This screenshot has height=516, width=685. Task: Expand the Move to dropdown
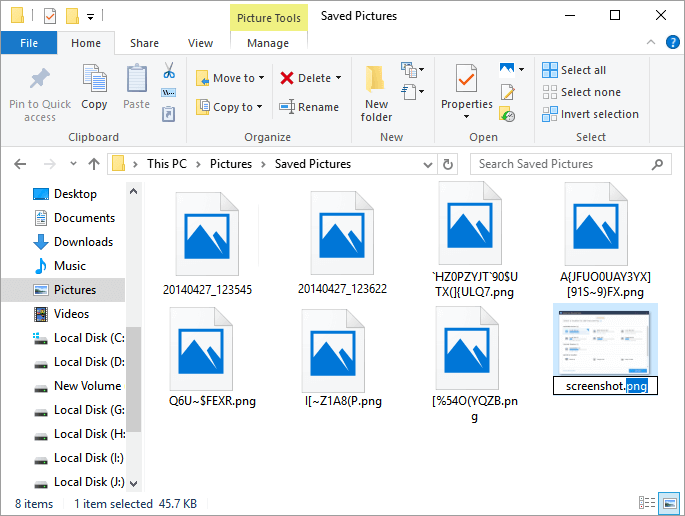(x=262, y=78)
